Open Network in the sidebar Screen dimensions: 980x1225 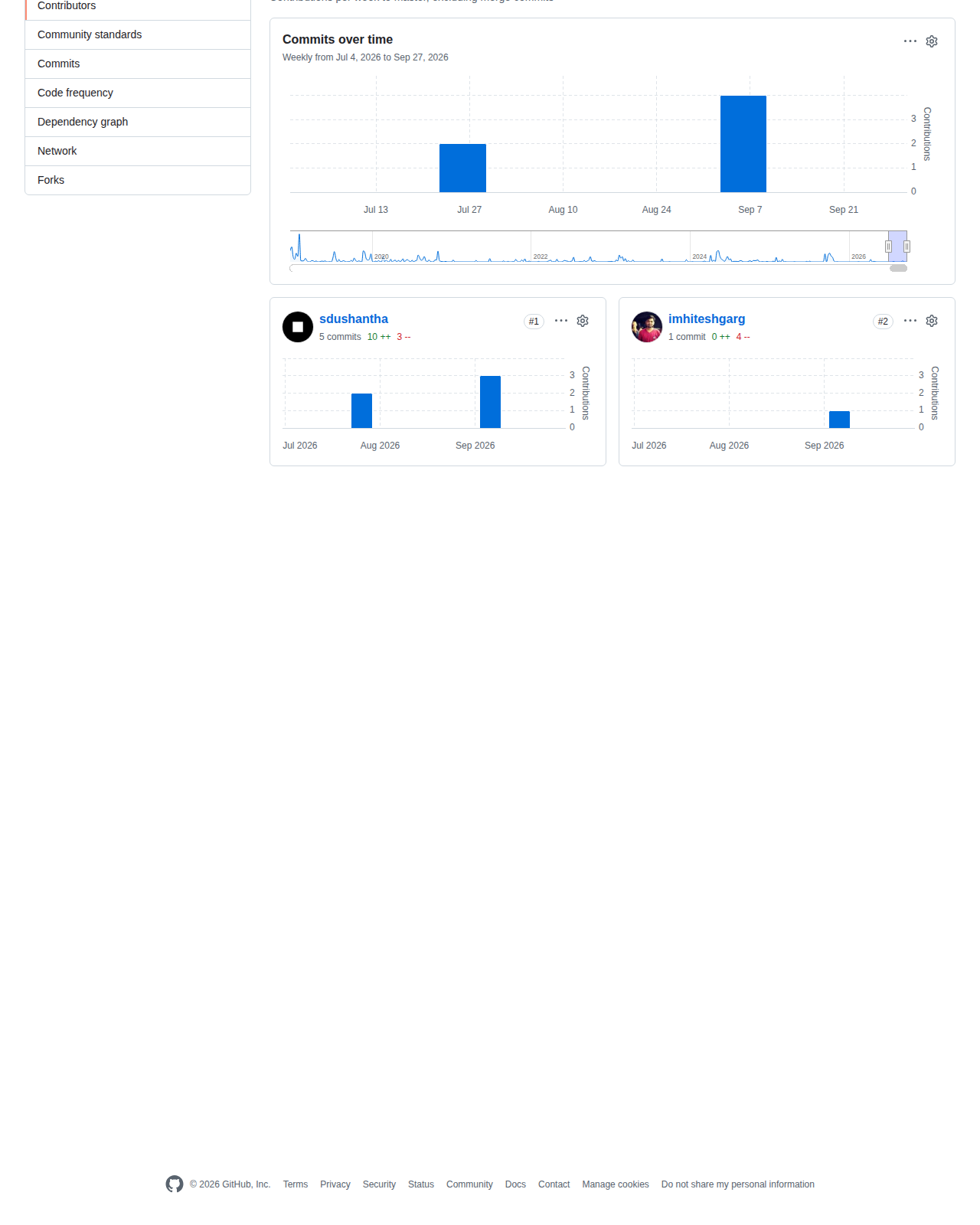tap(138, 151)
